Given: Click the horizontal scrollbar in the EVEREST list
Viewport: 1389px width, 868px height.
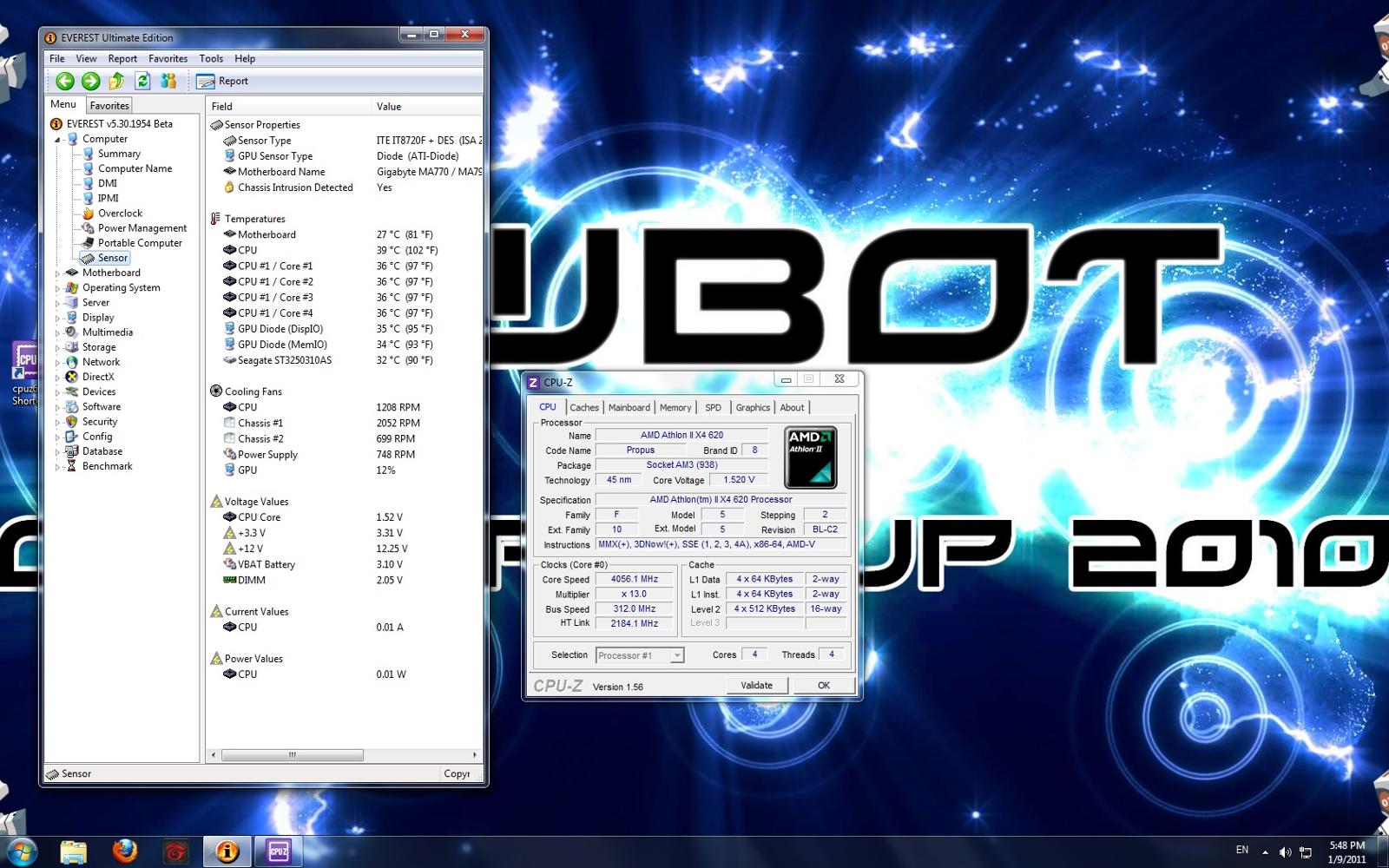Looking at the screenshot, I should (x=292, y=755).
